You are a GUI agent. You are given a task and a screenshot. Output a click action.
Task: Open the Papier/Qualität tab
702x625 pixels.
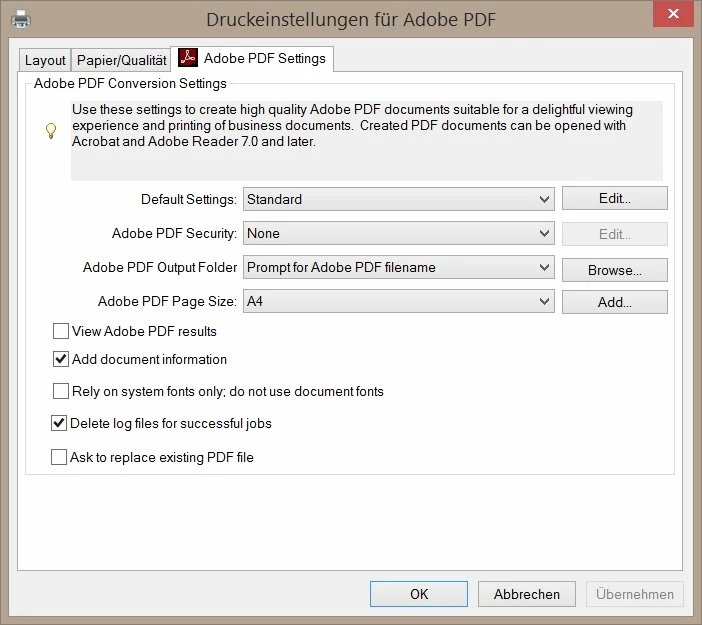121,60
